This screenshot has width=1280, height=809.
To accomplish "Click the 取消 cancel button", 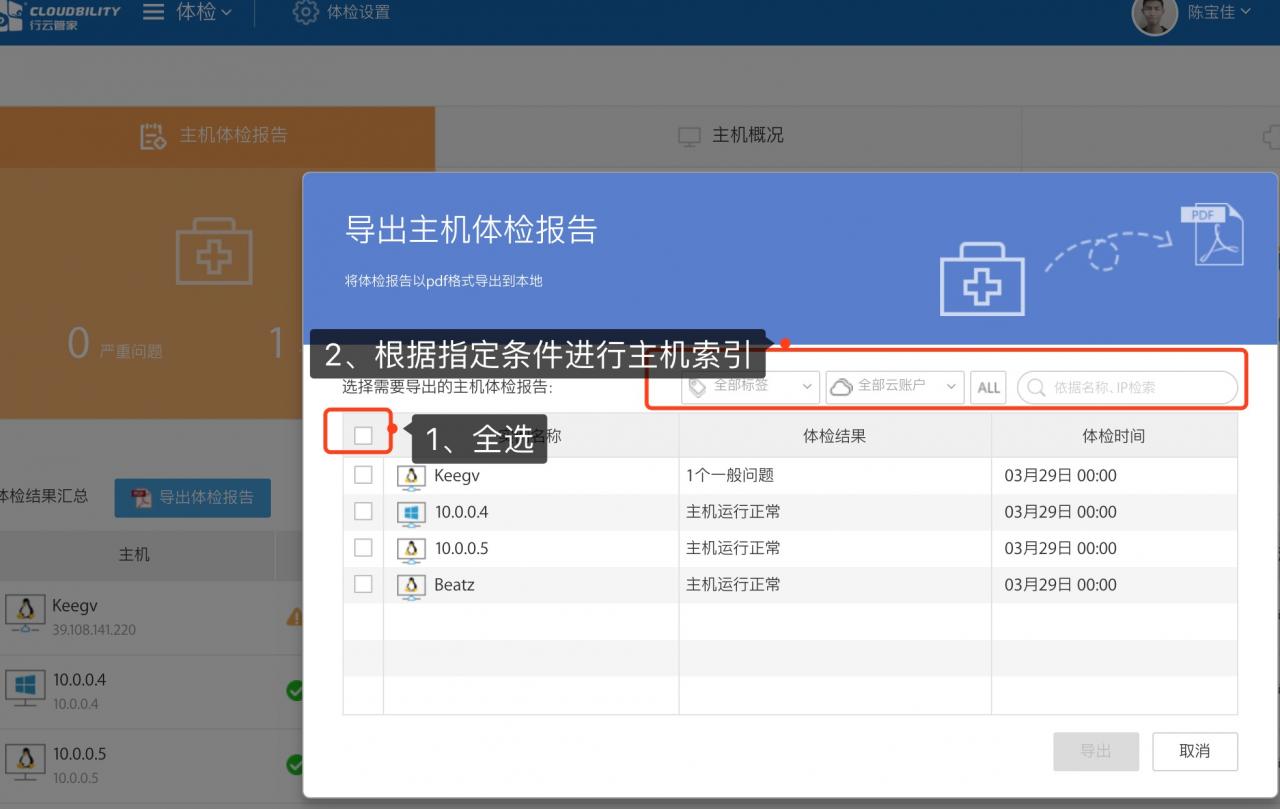I will 1194,751.
